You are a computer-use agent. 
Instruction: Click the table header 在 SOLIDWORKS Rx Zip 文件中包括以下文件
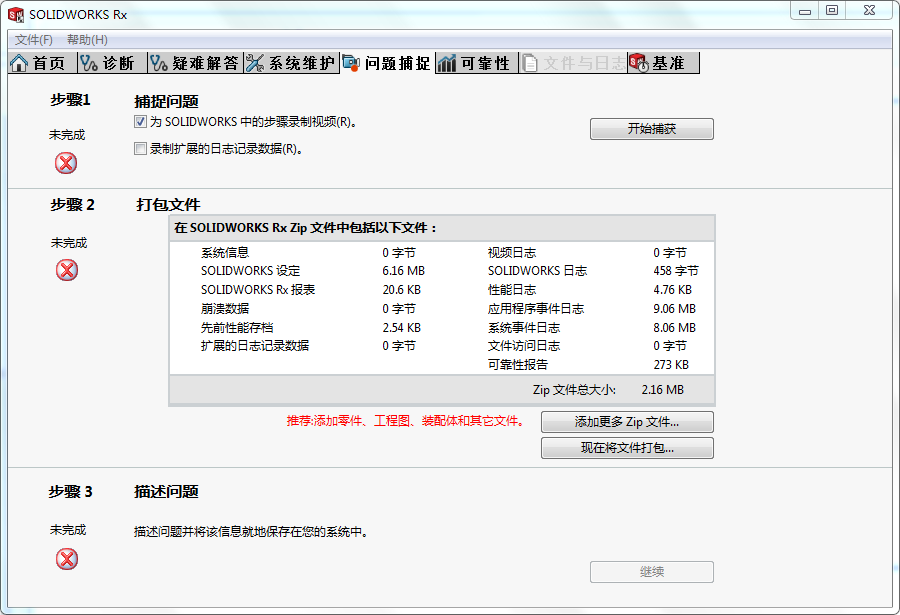(x=305, y=228)
